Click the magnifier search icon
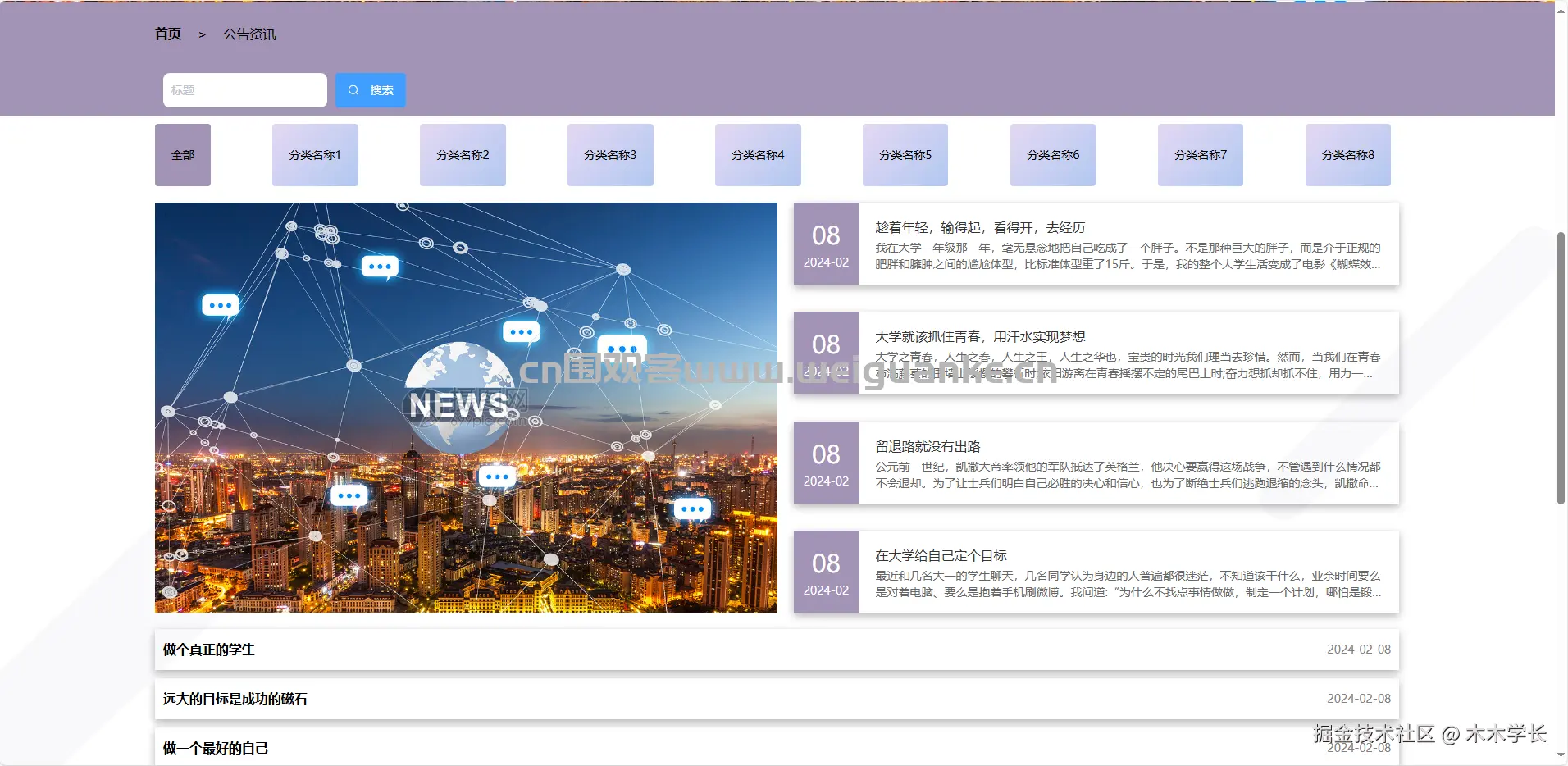 click(353, 89)
